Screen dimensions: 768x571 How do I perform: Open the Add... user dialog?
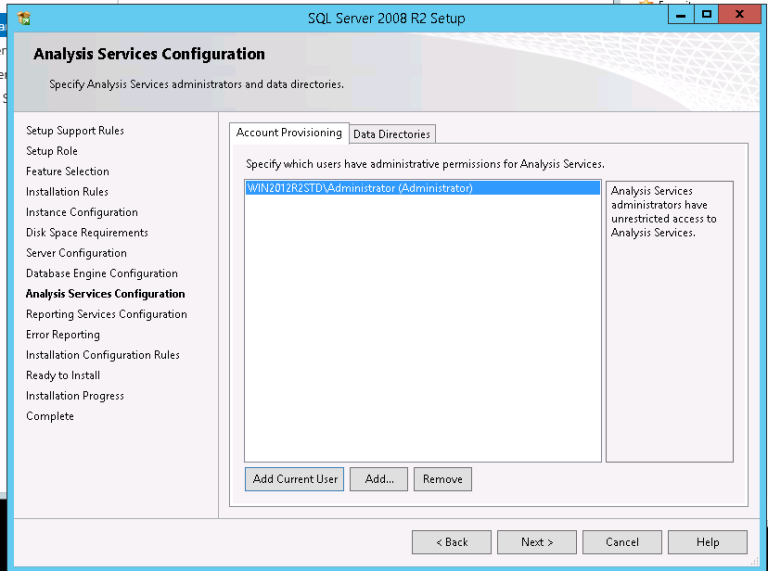379,479
